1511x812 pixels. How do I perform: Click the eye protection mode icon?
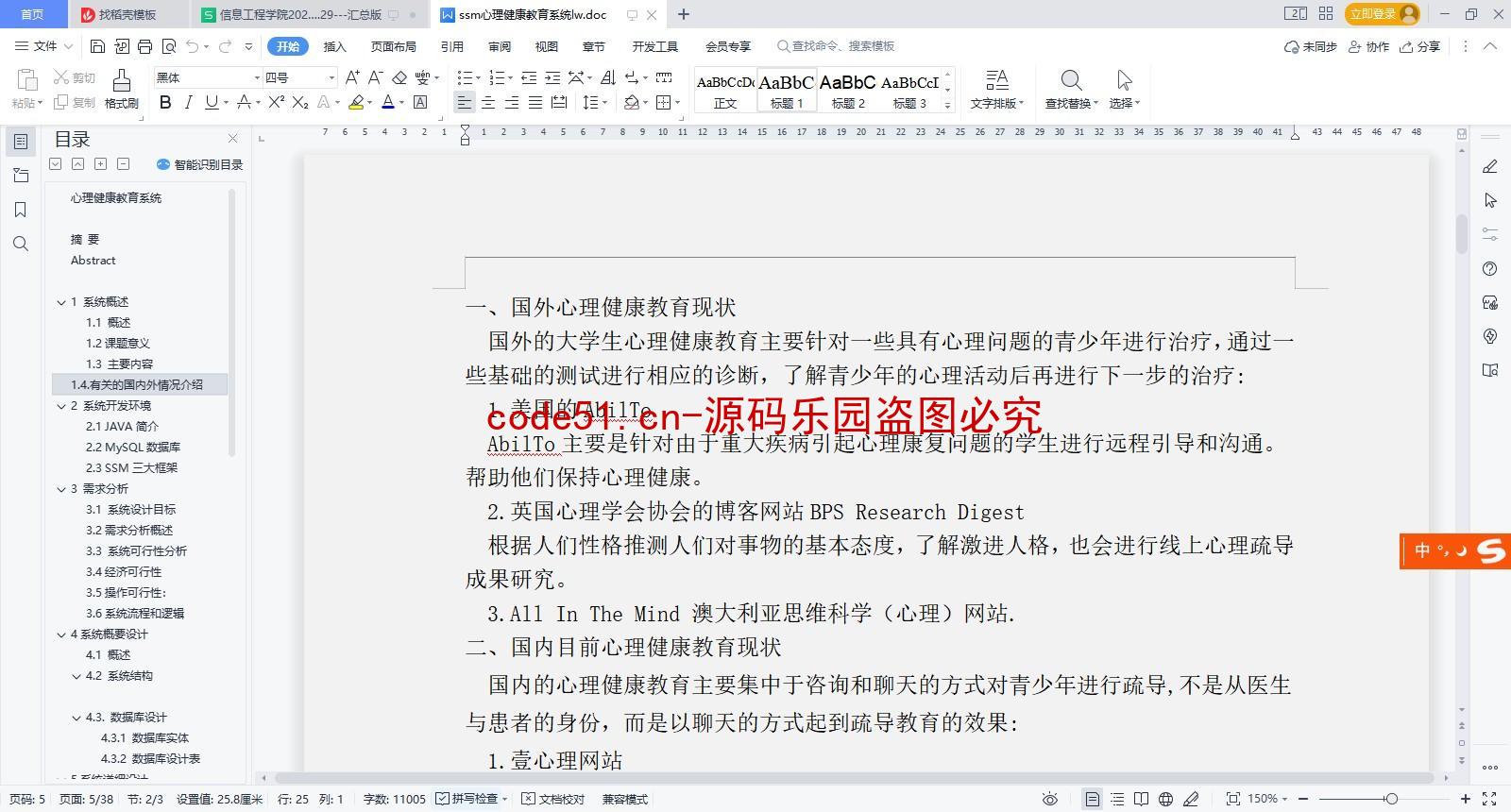tap(1049, 799)
